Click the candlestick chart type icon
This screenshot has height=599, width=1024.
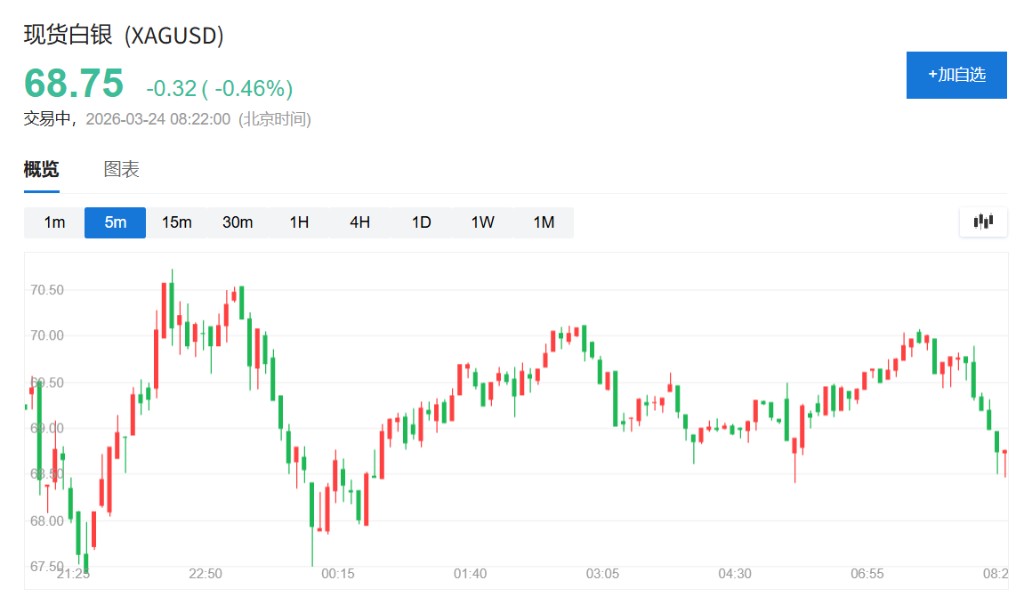click(x=983, y=222)
